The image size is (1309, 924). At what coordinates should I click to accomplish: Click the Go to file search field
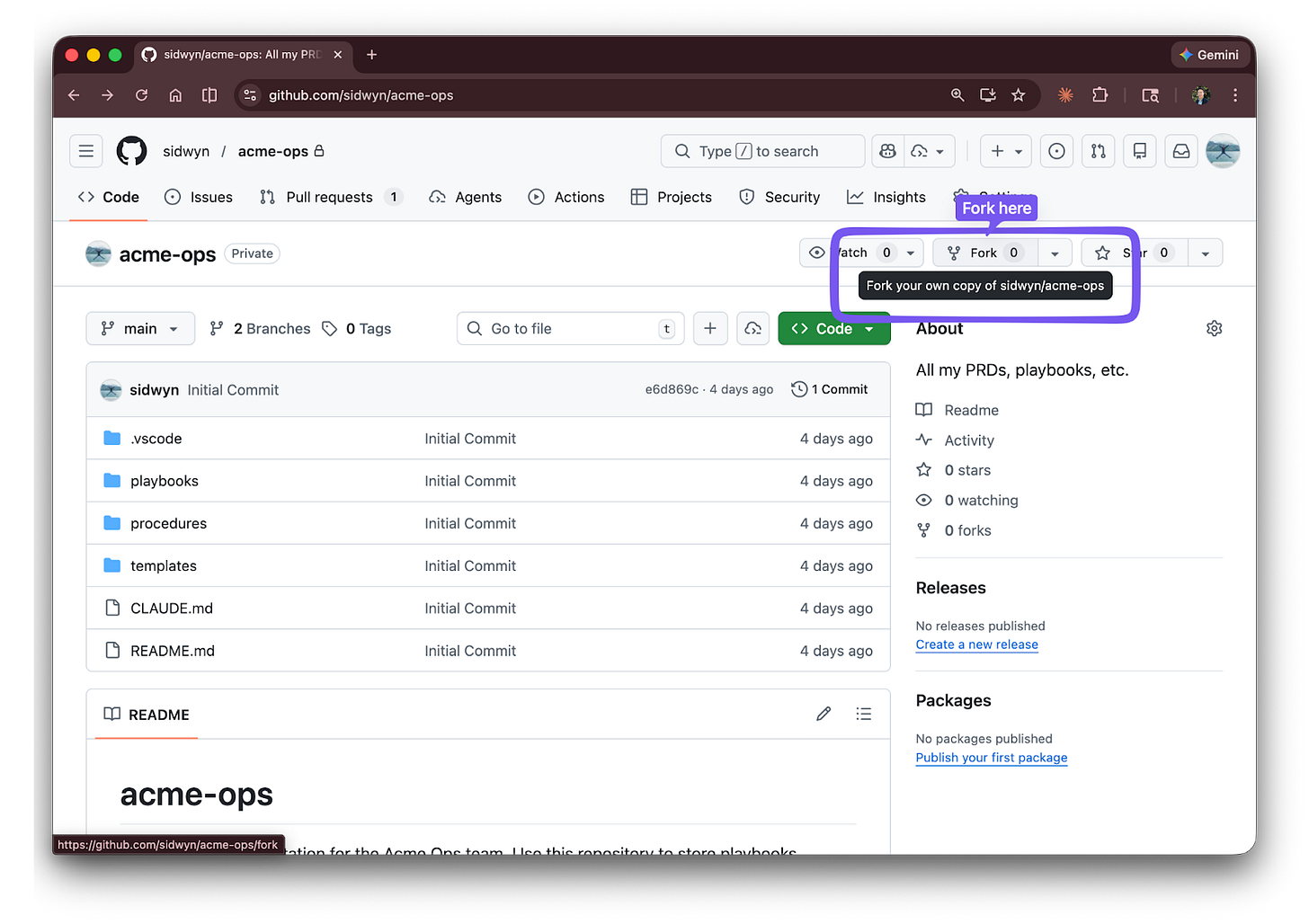(570, 328)
